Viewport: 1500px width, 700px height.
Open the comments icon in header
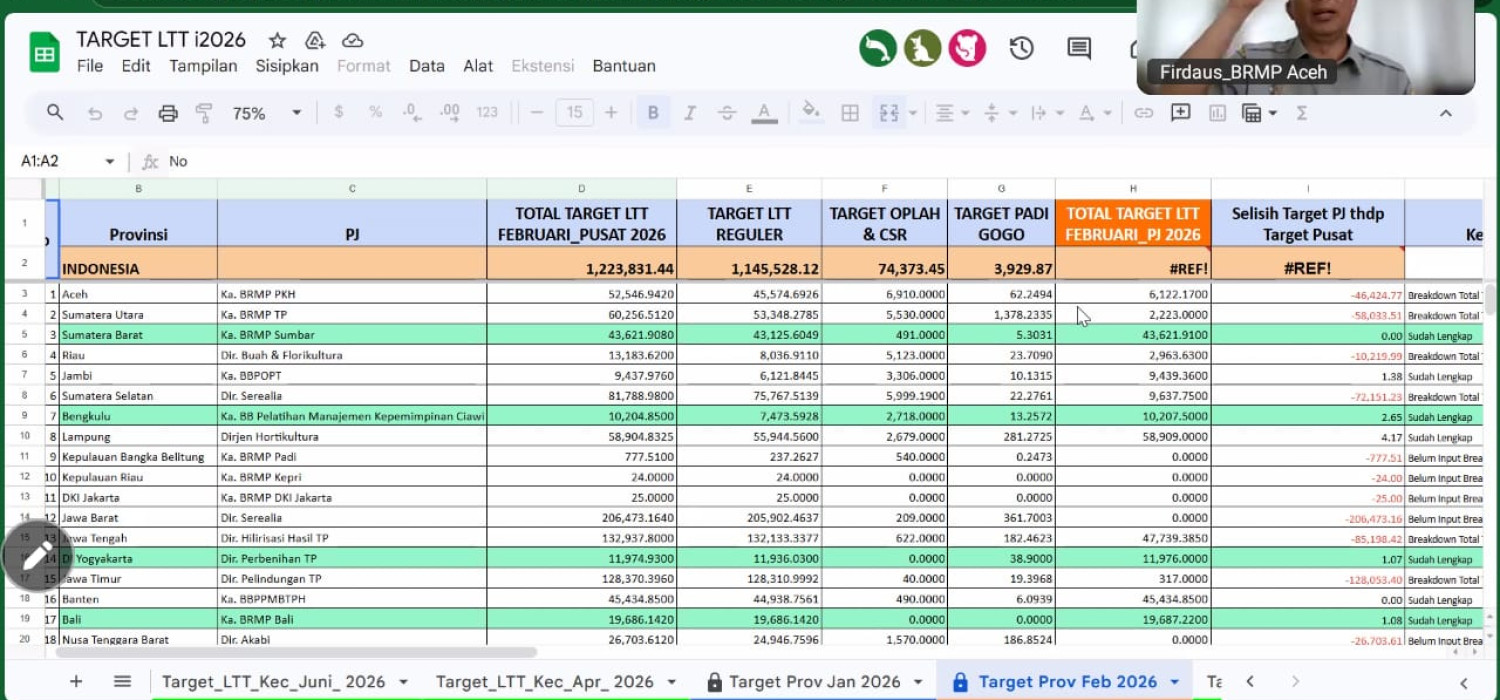click(x=1079, y=48)
